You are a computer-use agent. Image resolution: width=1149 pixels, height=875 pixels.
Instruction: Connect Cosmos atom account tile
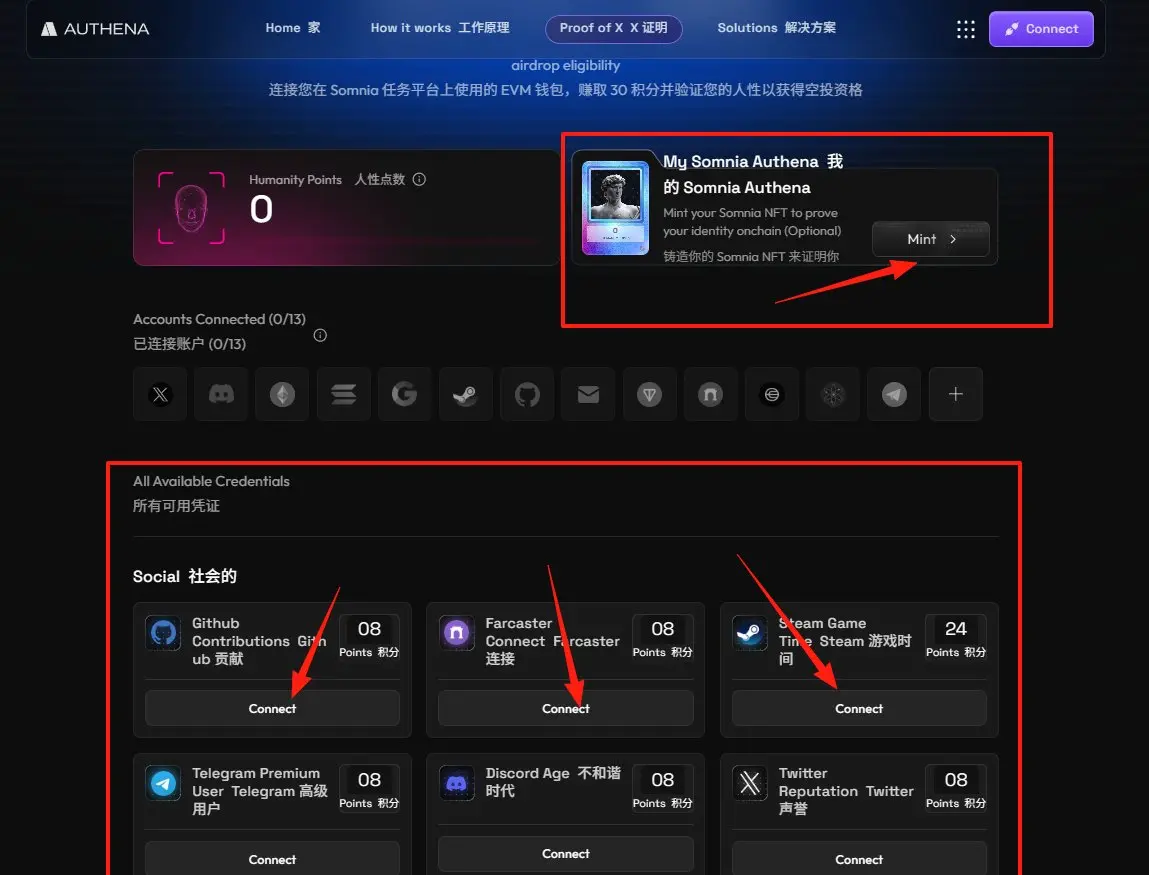pyautogui.click(x=832, y=394)
